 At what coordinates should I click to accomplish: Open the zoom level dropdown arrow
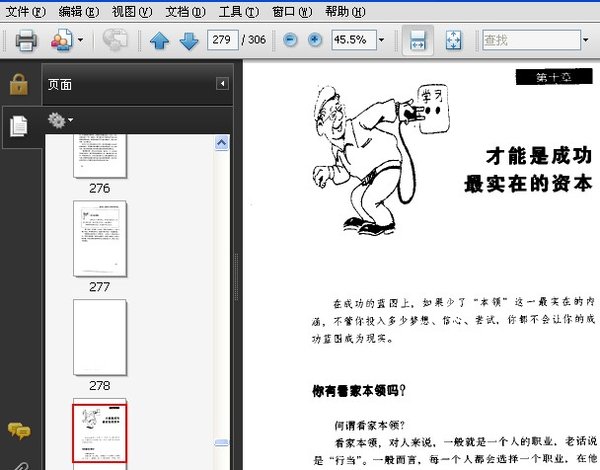click(382, 39)
